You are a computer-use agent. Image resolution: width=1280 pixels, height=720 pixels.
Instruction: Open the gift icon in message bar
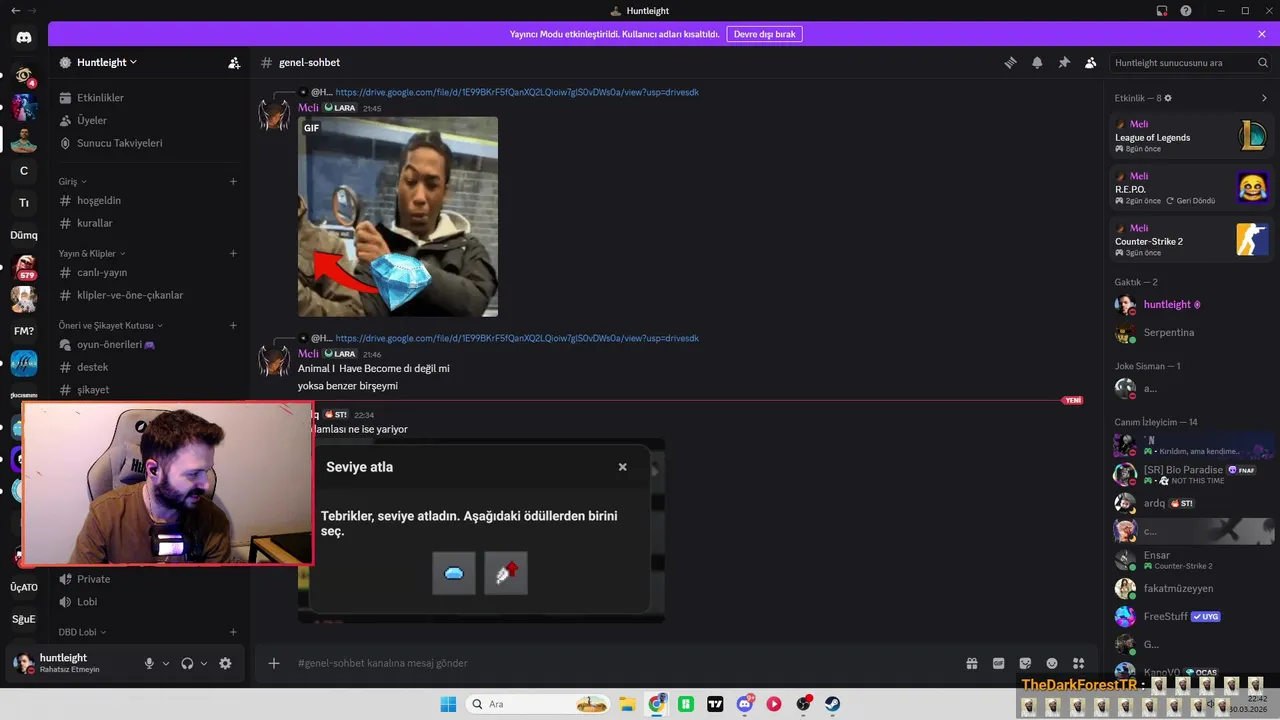(971, 663)
